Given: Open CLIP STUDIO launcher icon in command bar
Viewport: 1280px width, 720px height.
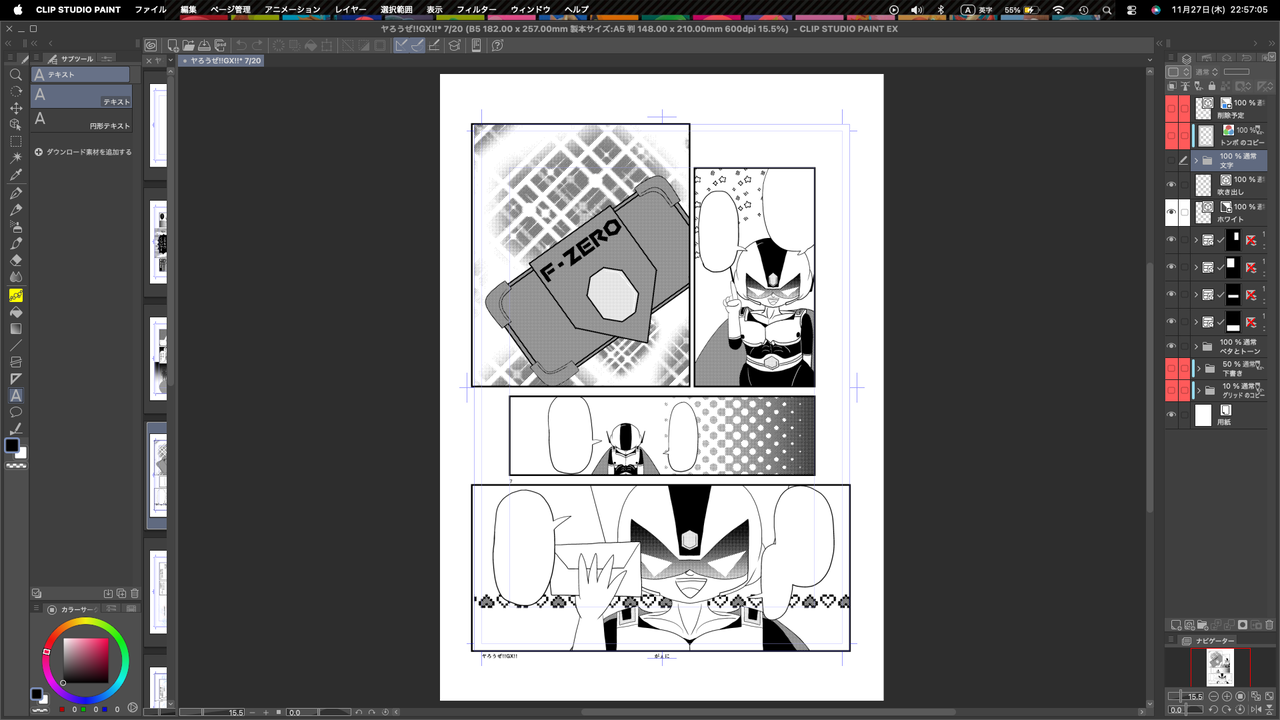Looking at the screenshot, I should coord(151,45).
